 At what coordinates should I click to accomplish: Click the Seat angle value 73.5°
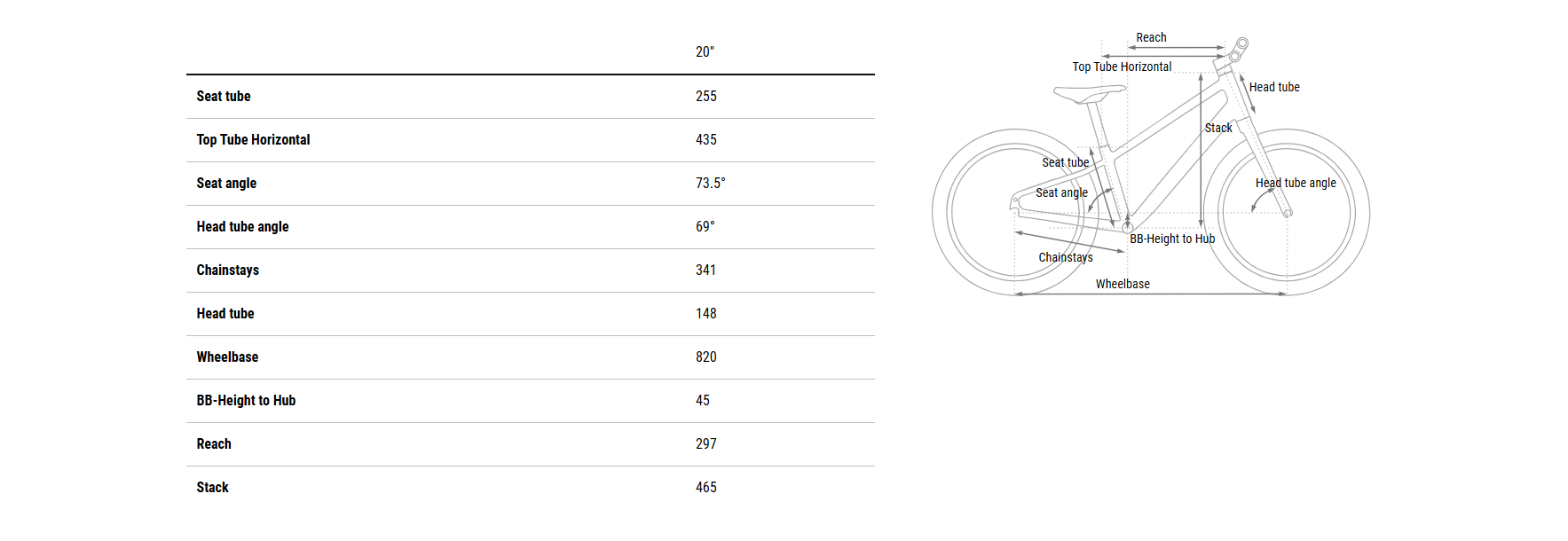tap(710, 183)
